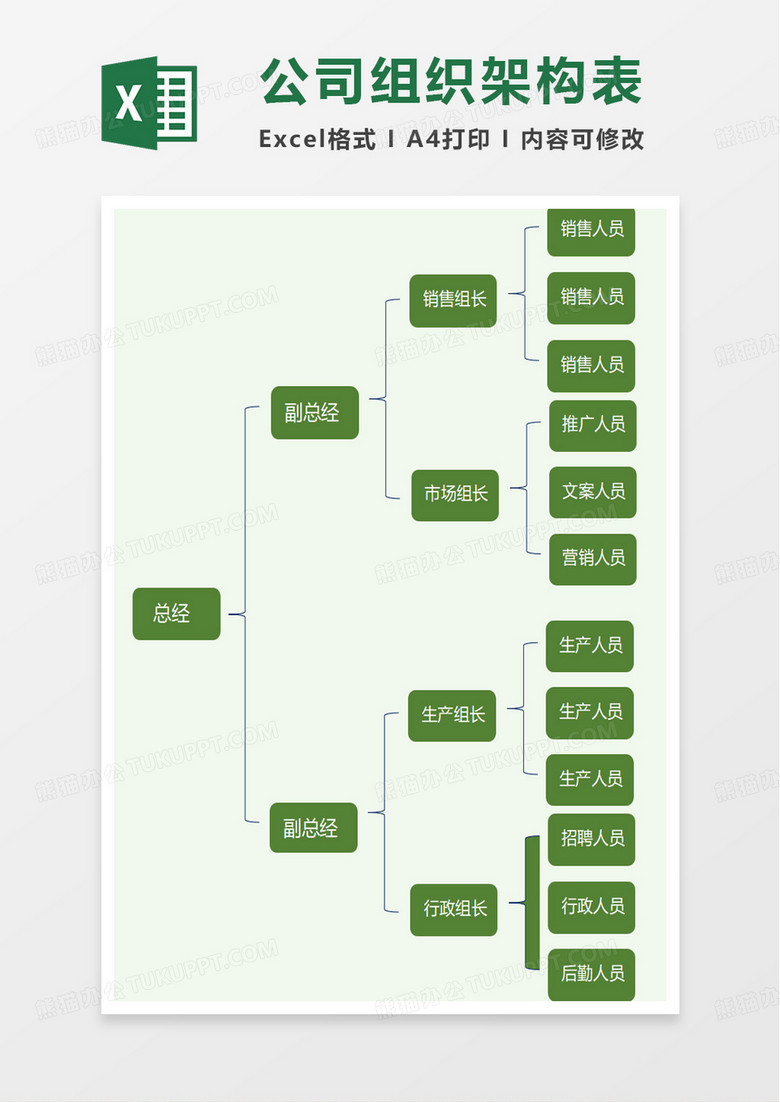Select the lower 副总经 node
The image size is (780, 1102).
313,827
